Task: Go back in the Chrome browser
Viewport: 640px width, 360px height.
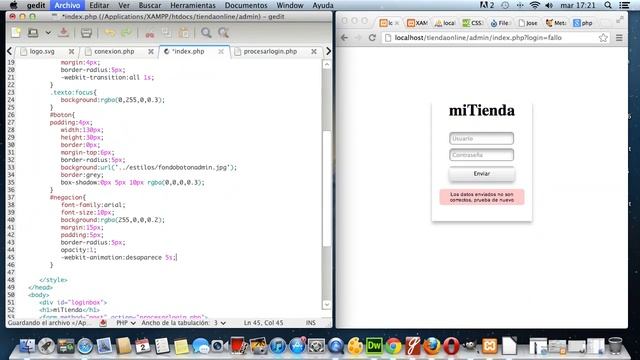Action: pyautogui.click(x=344, y=38)
